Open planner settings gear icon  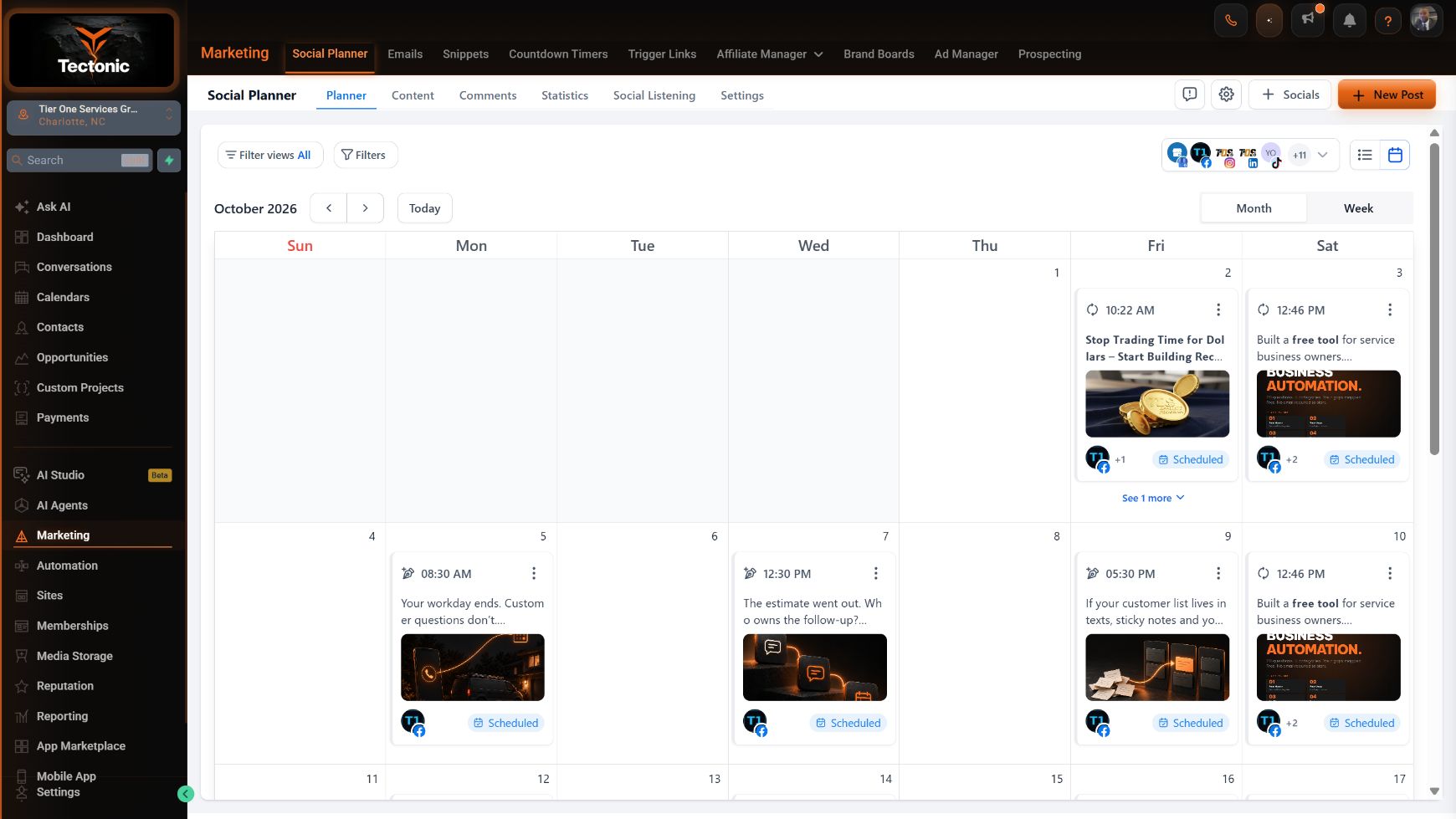pyautogui.click(x=1227, y=95)
